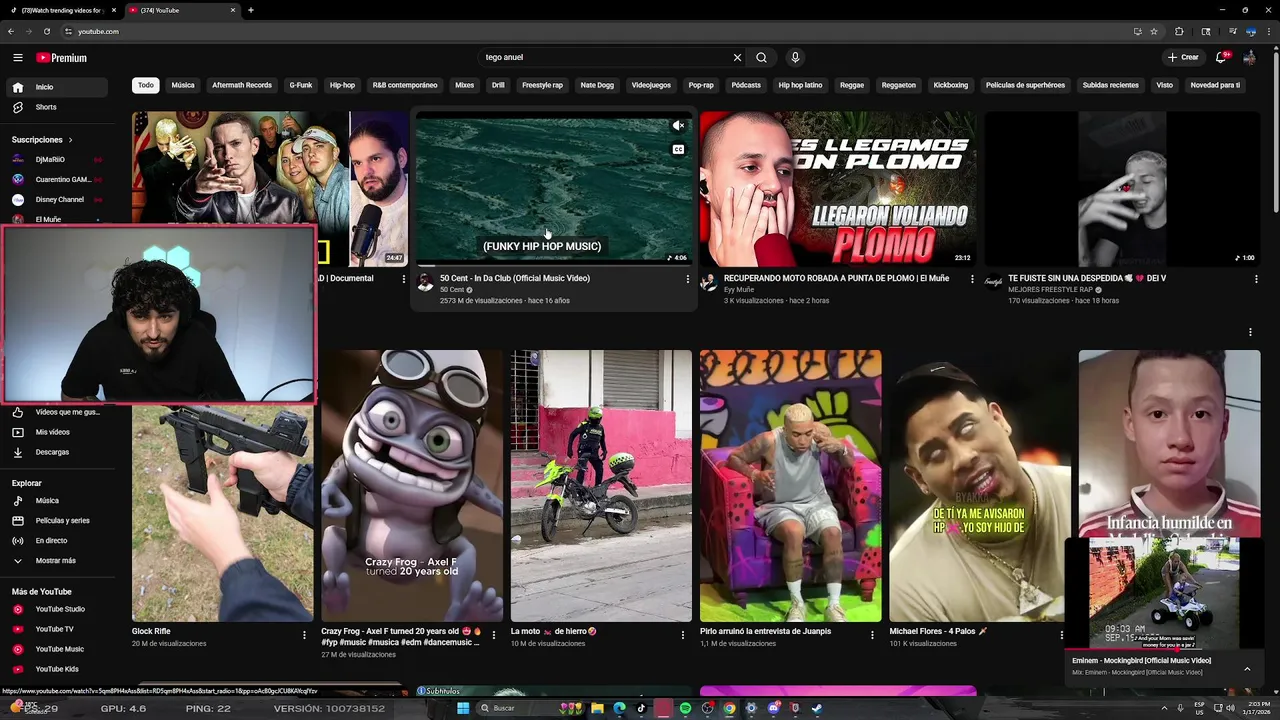Select the Aftermath Records filter chip
The image size is (1280, 720).
tap(242, 85)
